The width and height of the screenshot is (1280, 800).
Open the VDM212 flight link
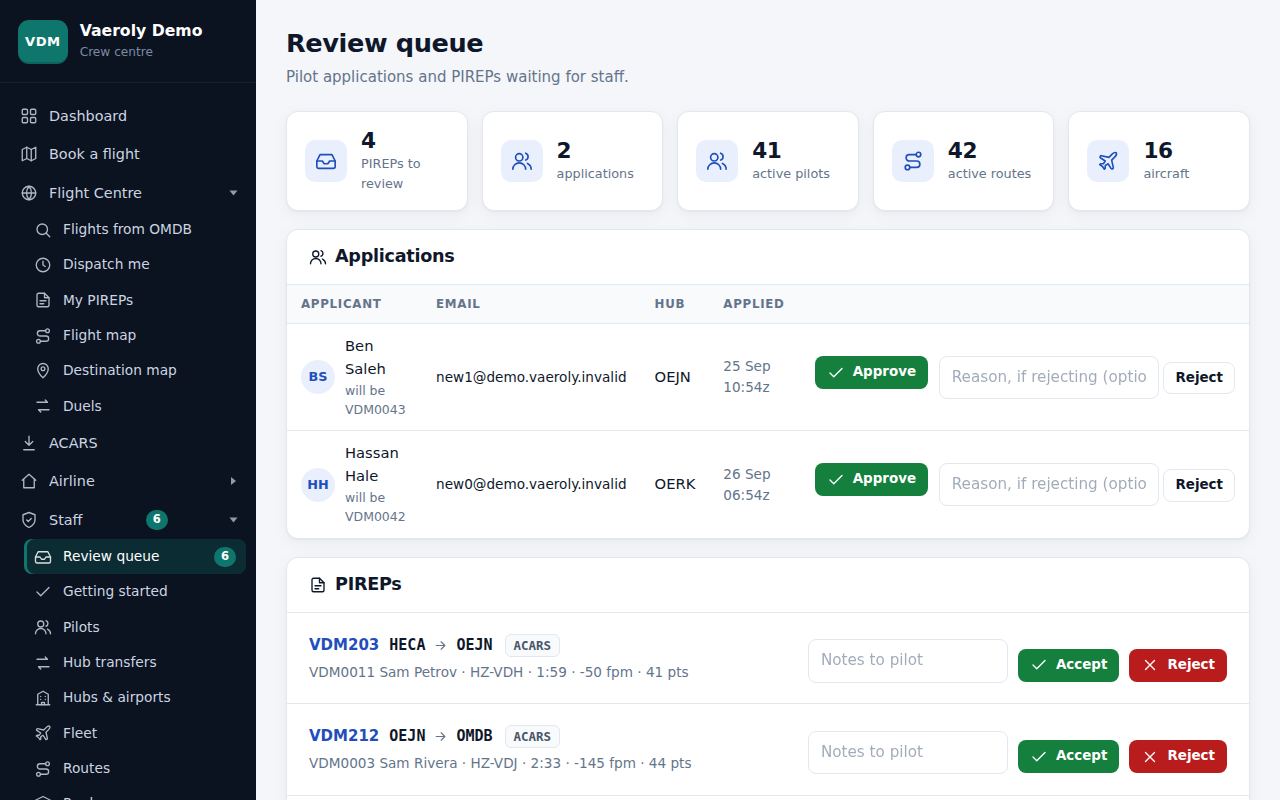tap(344, 736)
